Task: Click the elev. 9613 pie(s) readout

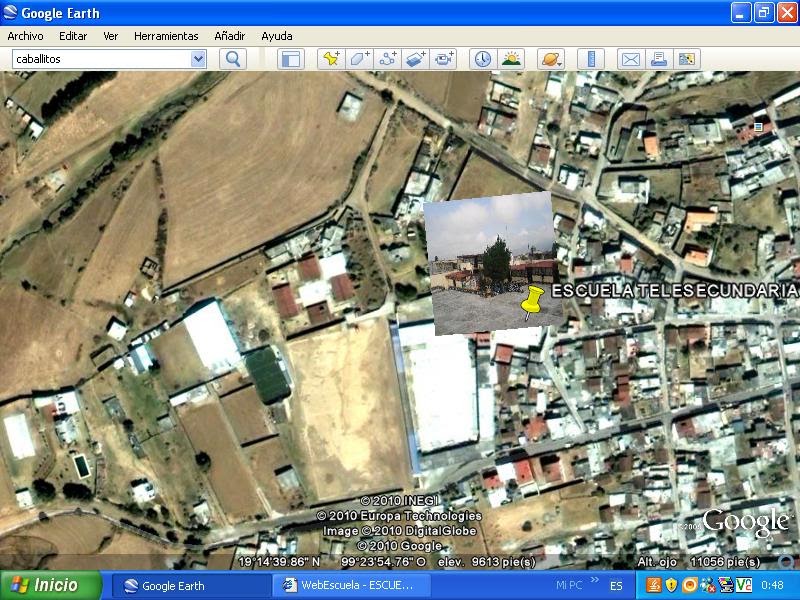Action: (x=487, y=562)
